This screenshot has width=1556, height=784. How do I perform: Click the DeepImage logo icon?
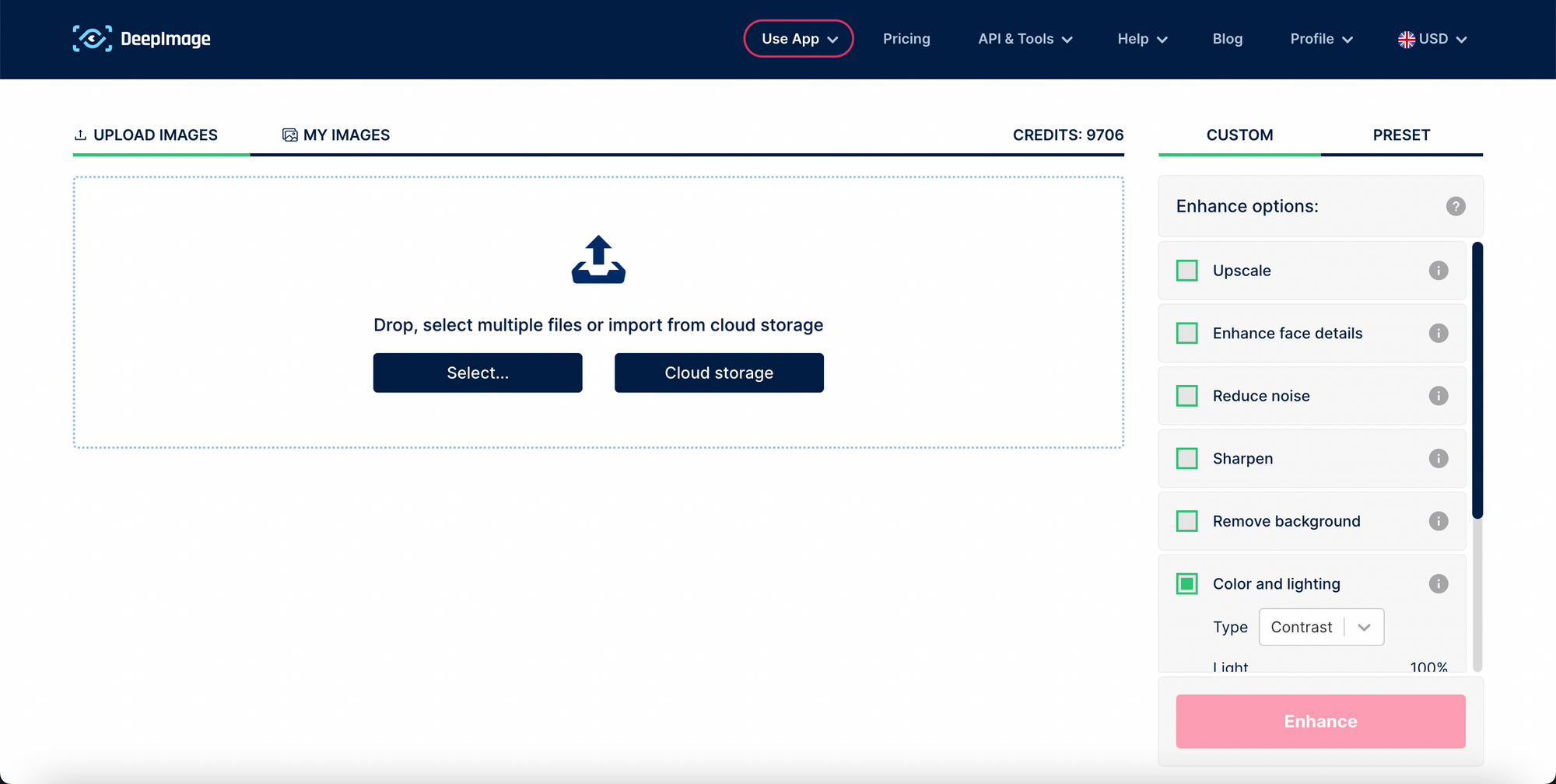[93, 38]
